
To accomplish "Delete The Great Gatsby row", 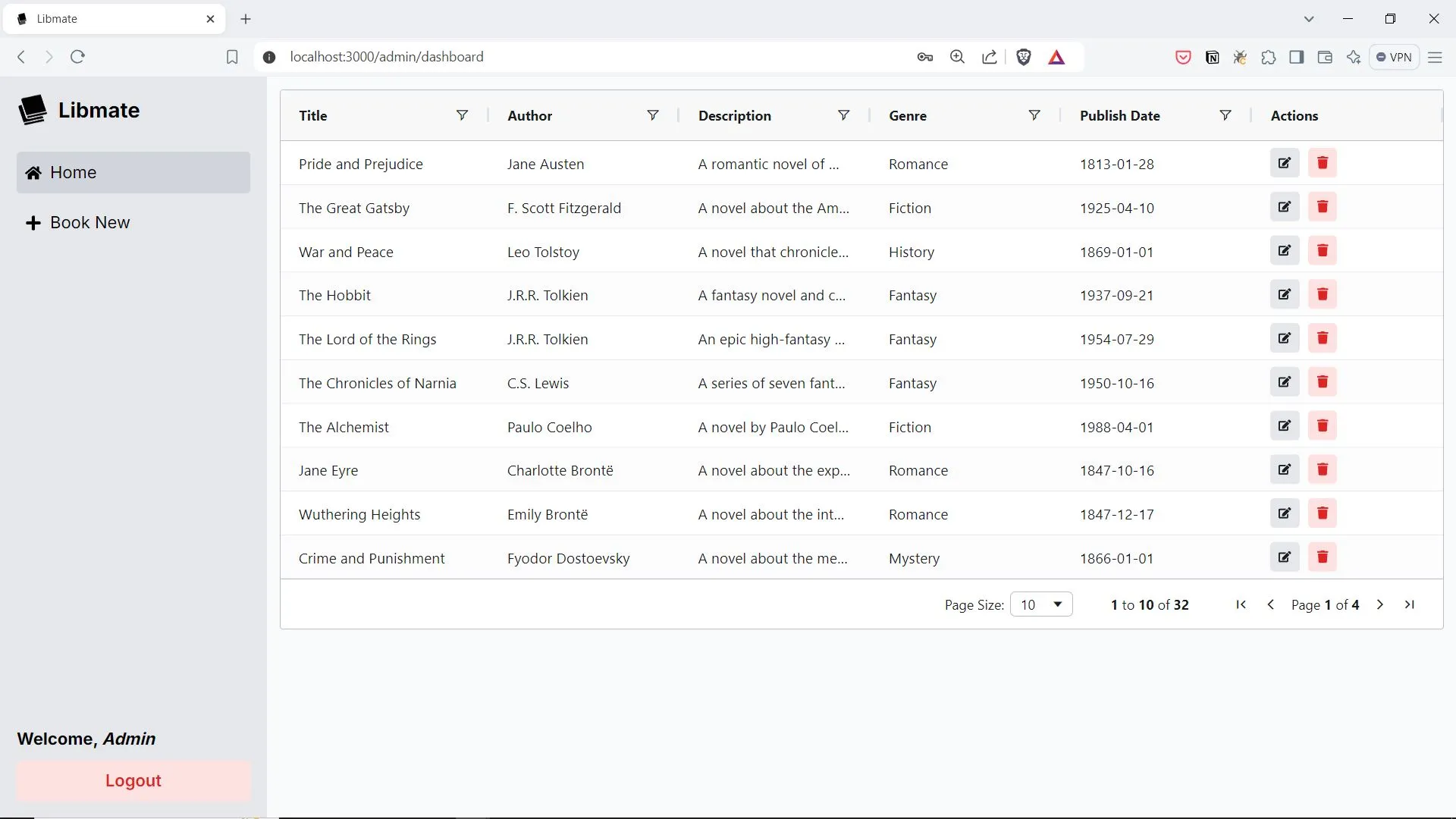I will click(x=1323, y=207).
